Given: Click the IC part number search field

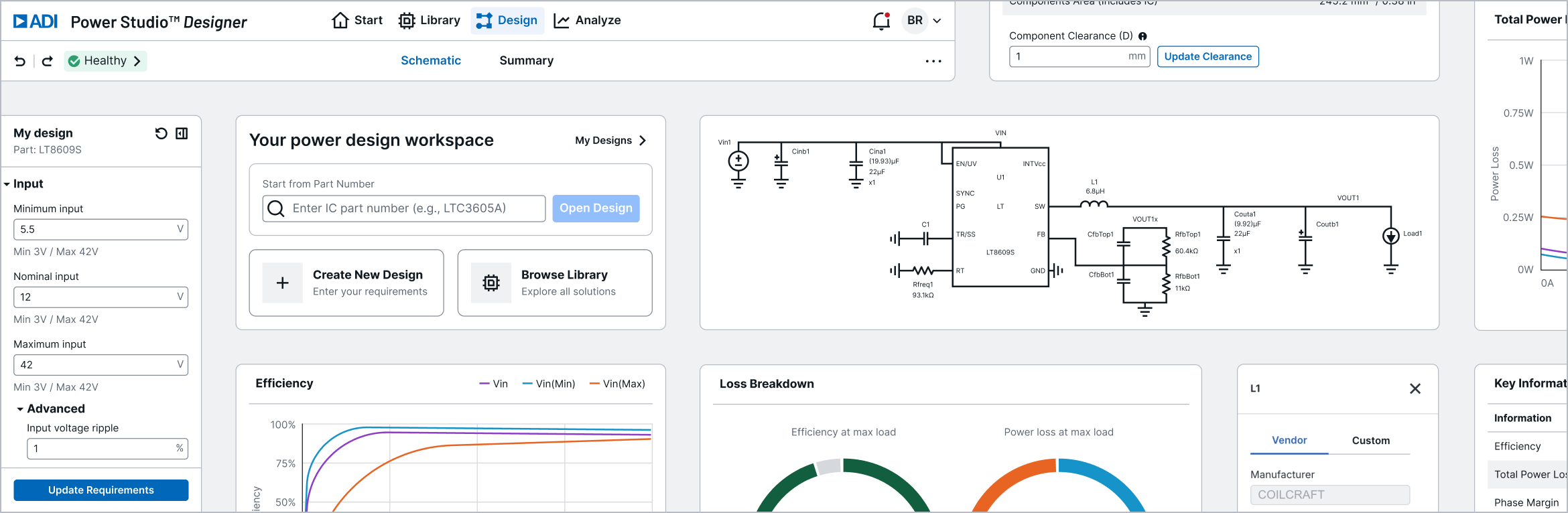Looking at the screenshot, I should (x=415, y=208).
